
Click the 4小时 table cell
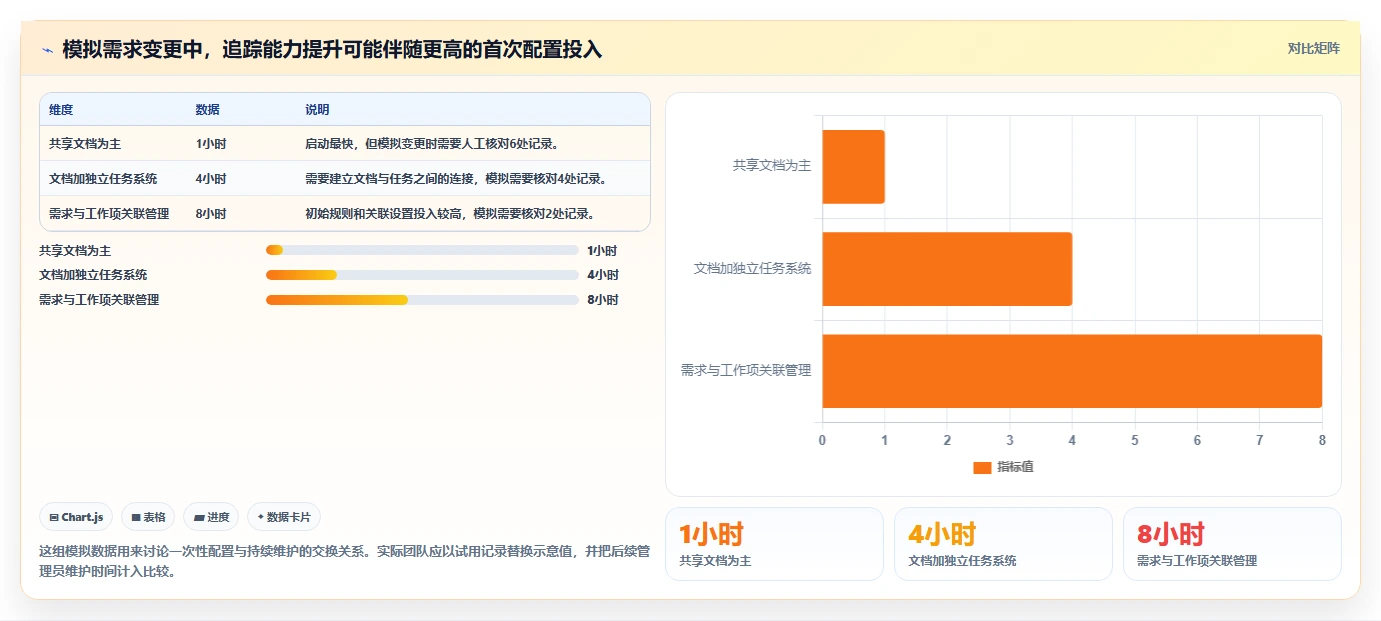click(211, 179)
